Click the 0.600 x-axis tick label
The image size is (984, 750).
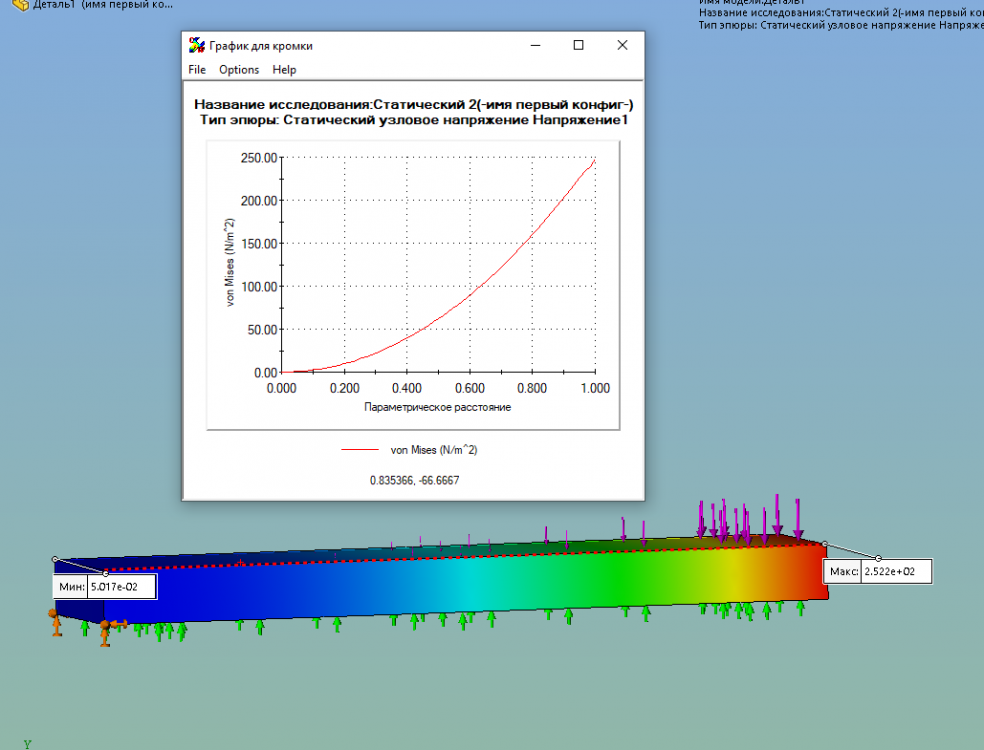[x=469, y=388]
